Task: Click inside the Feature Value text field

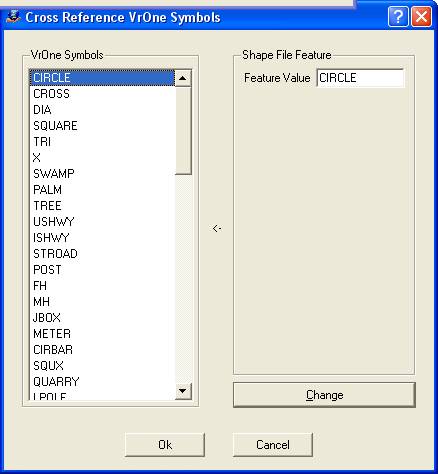Action: click(360, 78)
